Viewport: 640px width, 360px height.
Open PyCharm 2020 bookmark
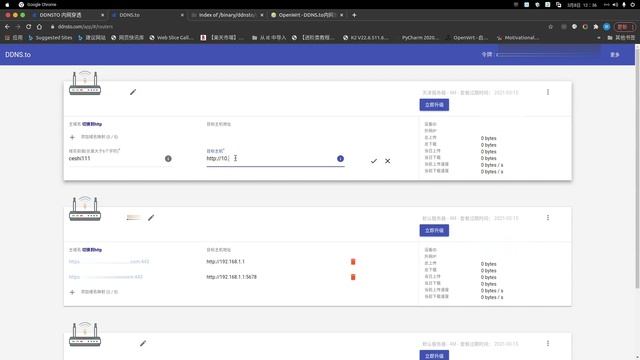(421, 38)
